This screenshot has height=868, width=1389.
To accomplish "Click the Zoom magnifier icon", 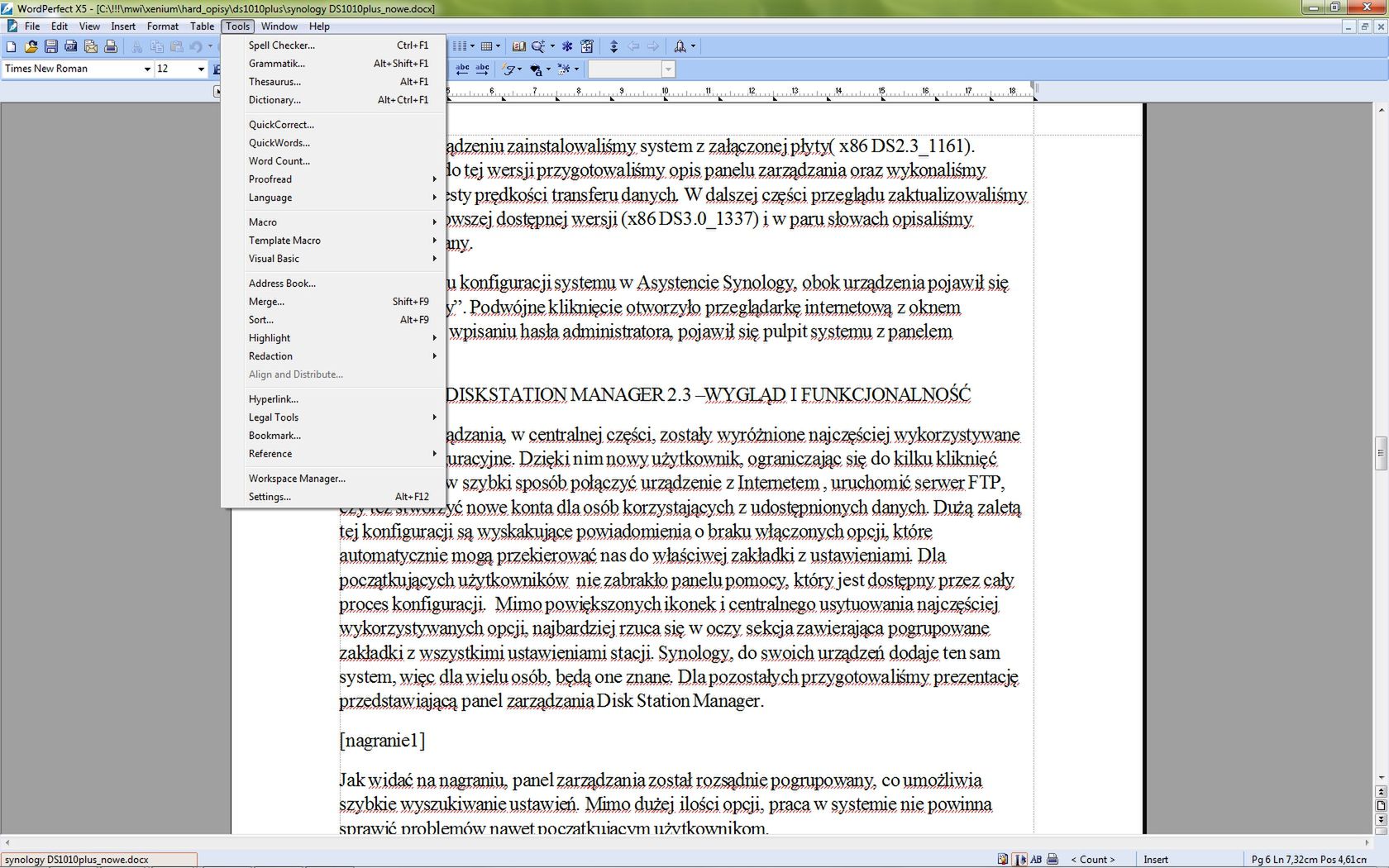I will coord(538,46).
